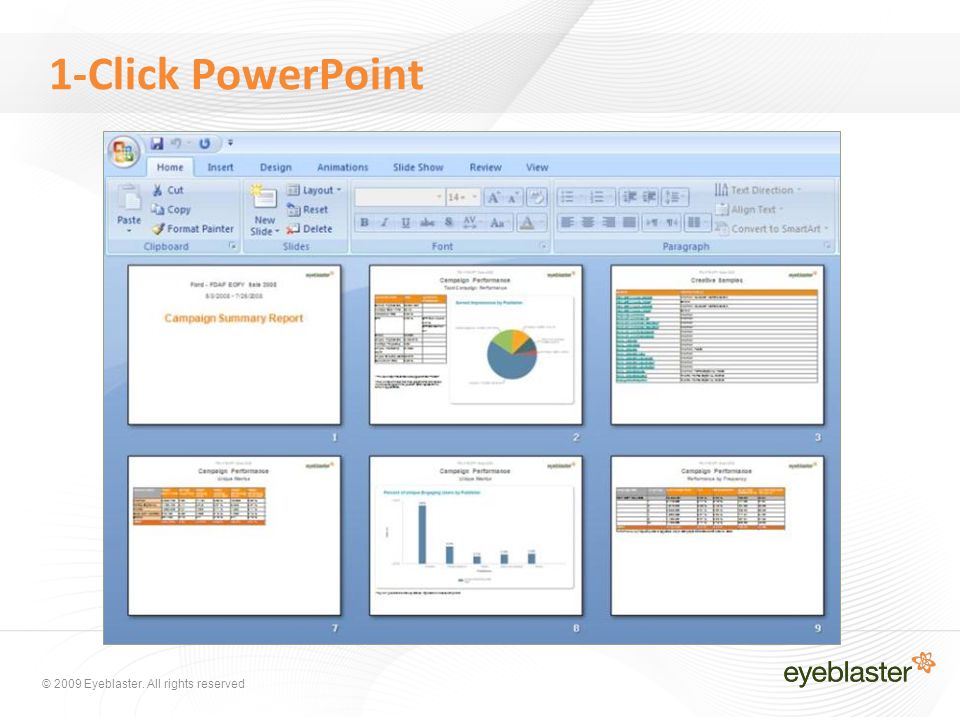Click the Cut scissors button
Viewport: 960px width, 720px height.
coord(168,190)
